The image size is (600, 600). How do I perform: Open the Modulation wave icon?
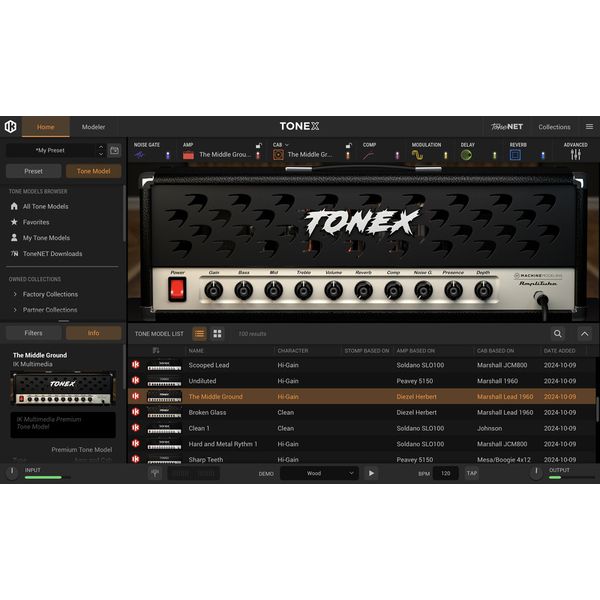[417, 155]
